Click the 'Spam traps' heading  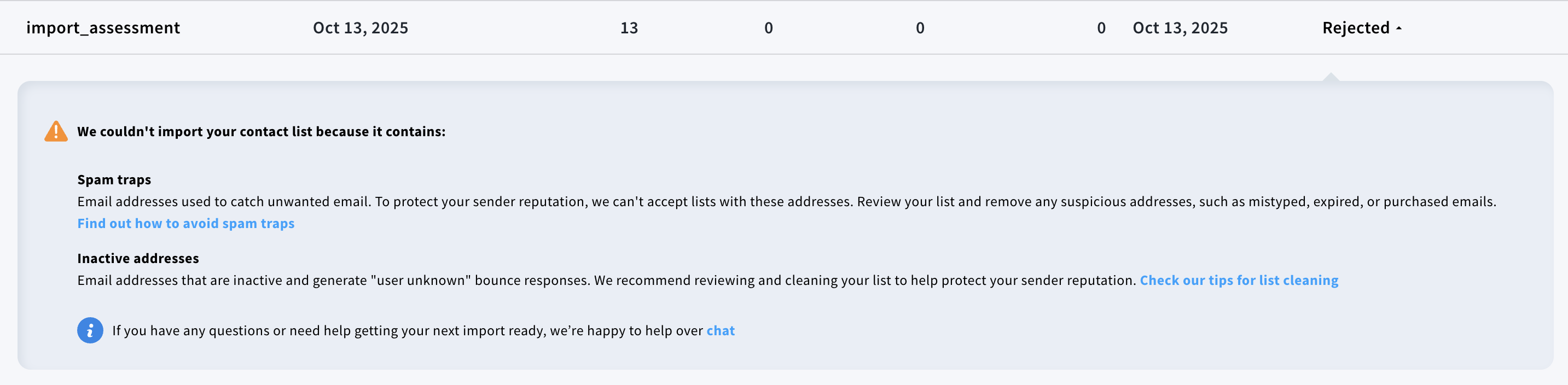point(114,180)
